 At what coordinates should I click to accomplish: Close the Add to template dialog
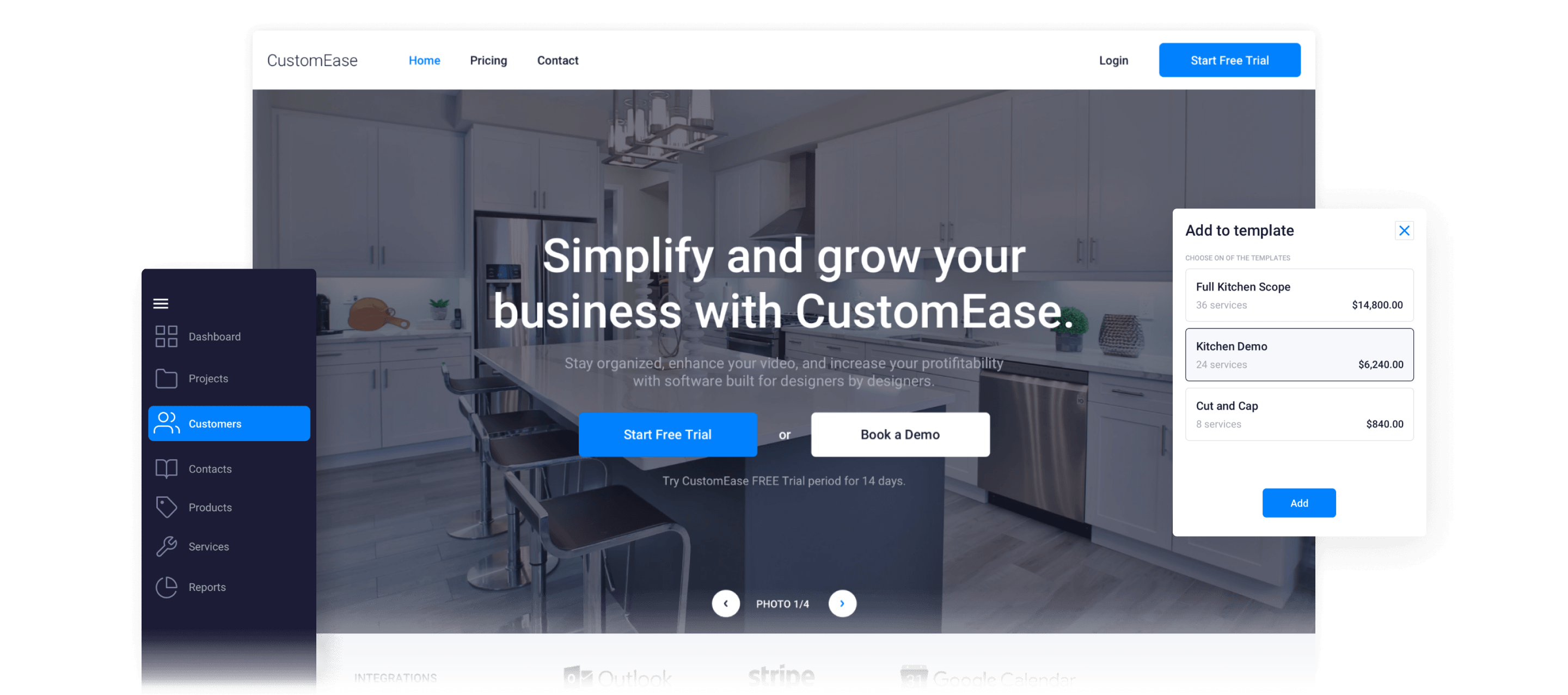click(x=1404, y=231)
